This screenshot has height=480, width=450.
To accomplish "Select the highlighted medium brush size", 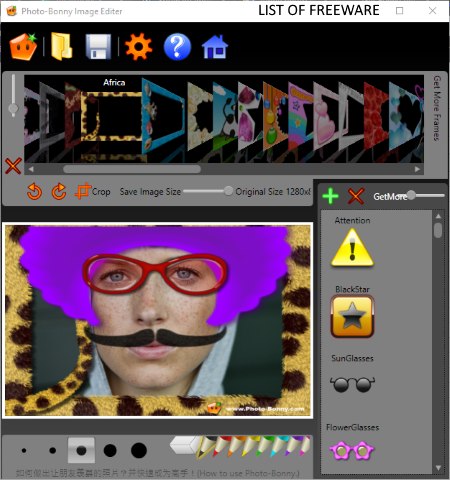I will [x=81, y=450].
